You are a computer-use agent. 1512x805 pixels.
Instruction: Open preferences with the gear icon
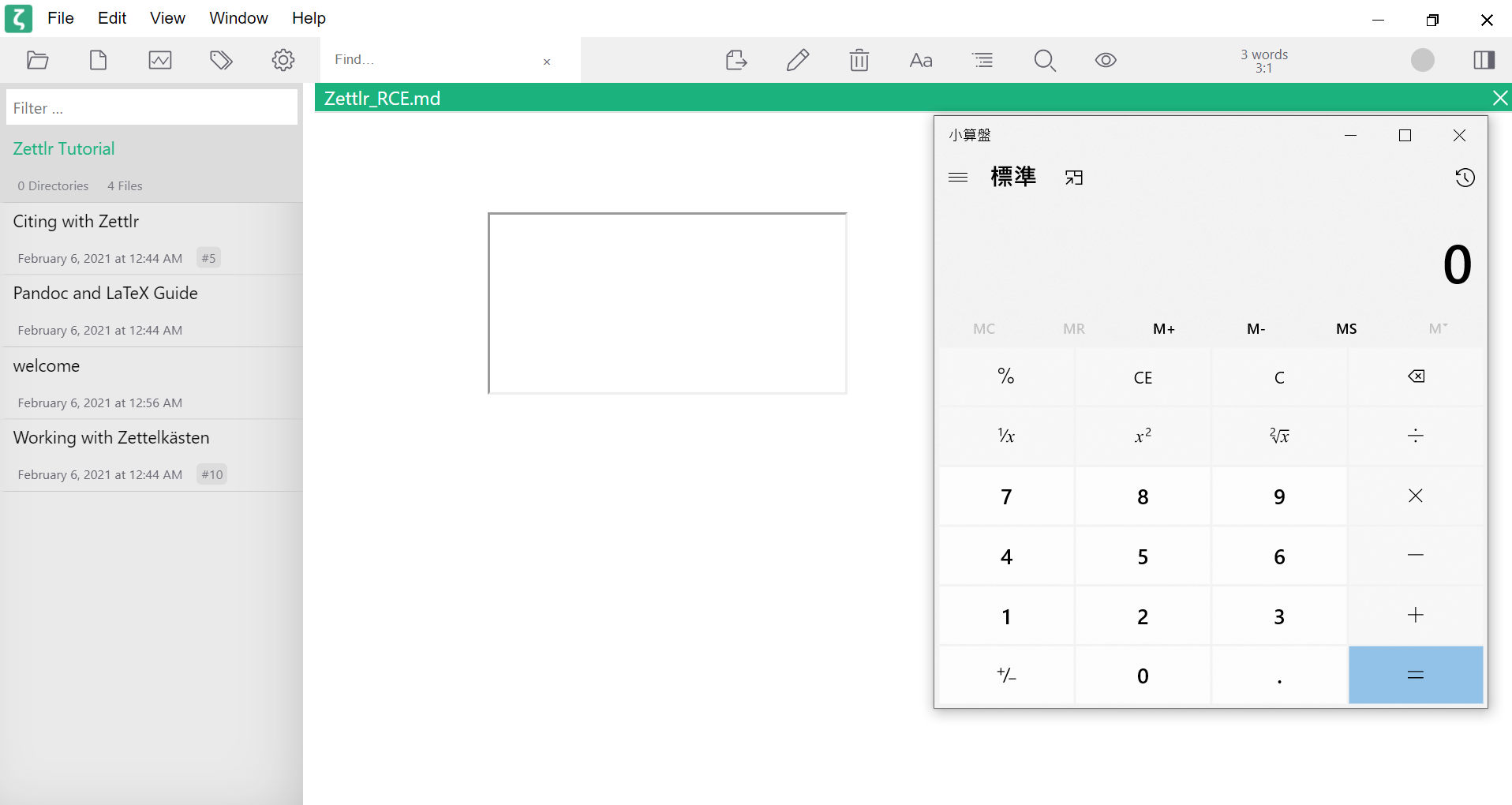click(283, 60)
